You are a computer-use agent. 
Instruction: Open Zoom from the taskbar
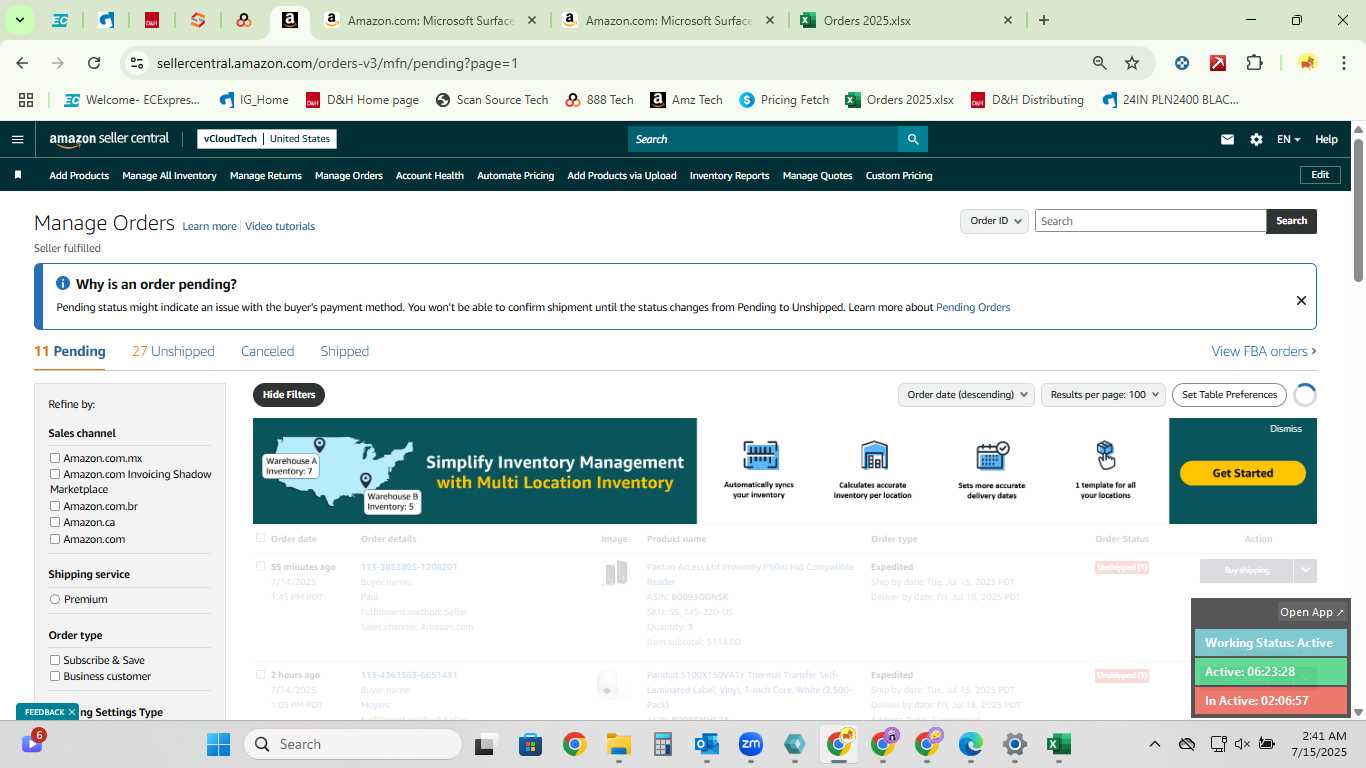(x=751, y=744)
